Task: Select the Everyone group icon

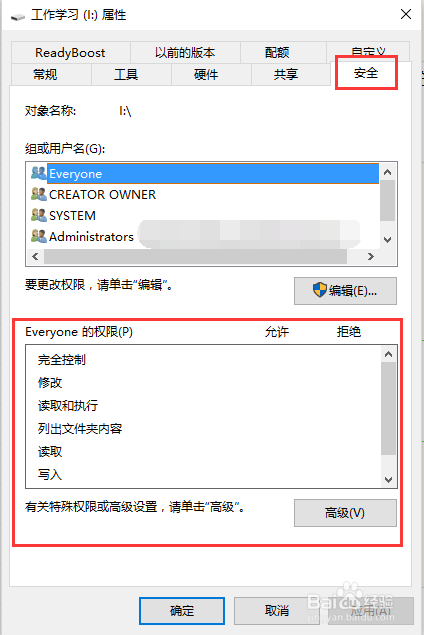Action: coord(39,173)
